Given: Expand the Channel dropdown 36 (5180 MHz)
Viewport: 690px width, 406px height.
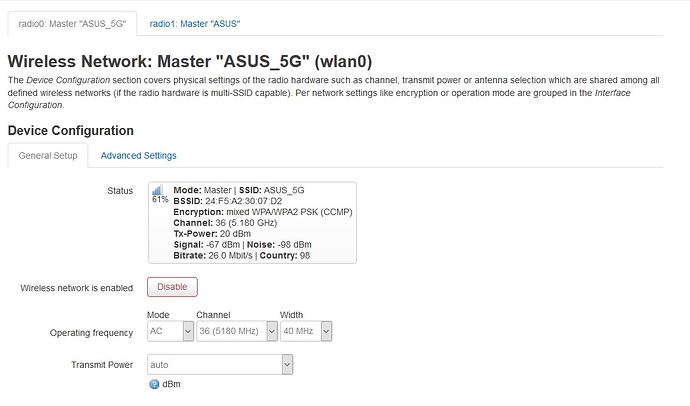Looking at the screenshot, I should (237, 331).
